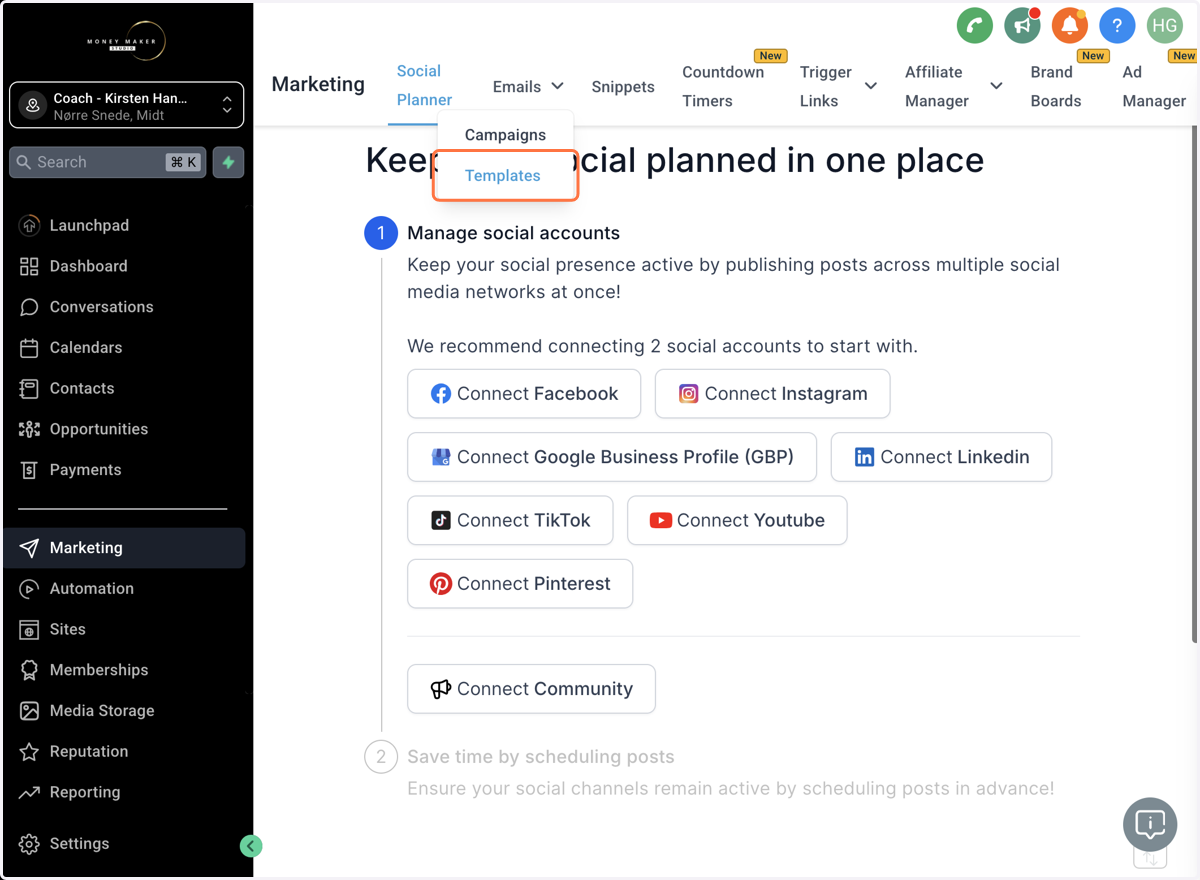Click the Connect Youtube button

(737, 521)
